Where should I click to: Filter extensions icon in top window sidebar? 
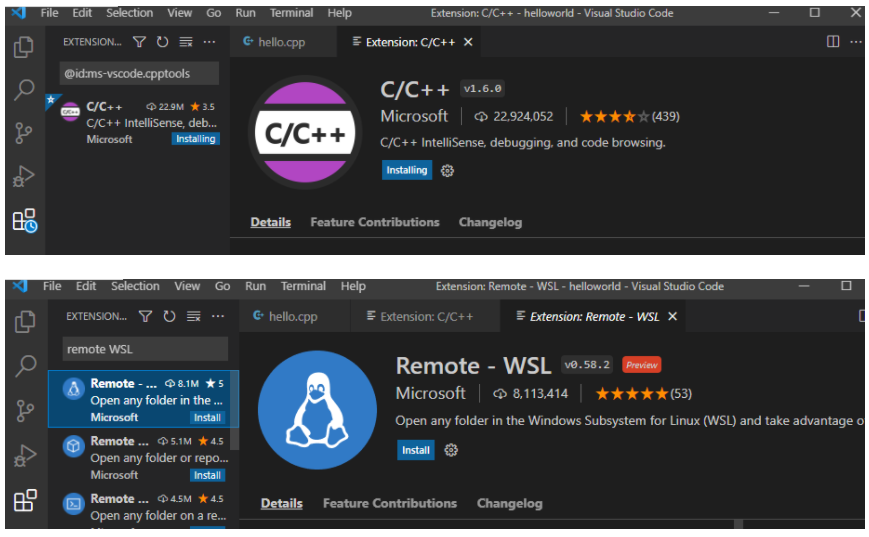(x=139, y=42)
